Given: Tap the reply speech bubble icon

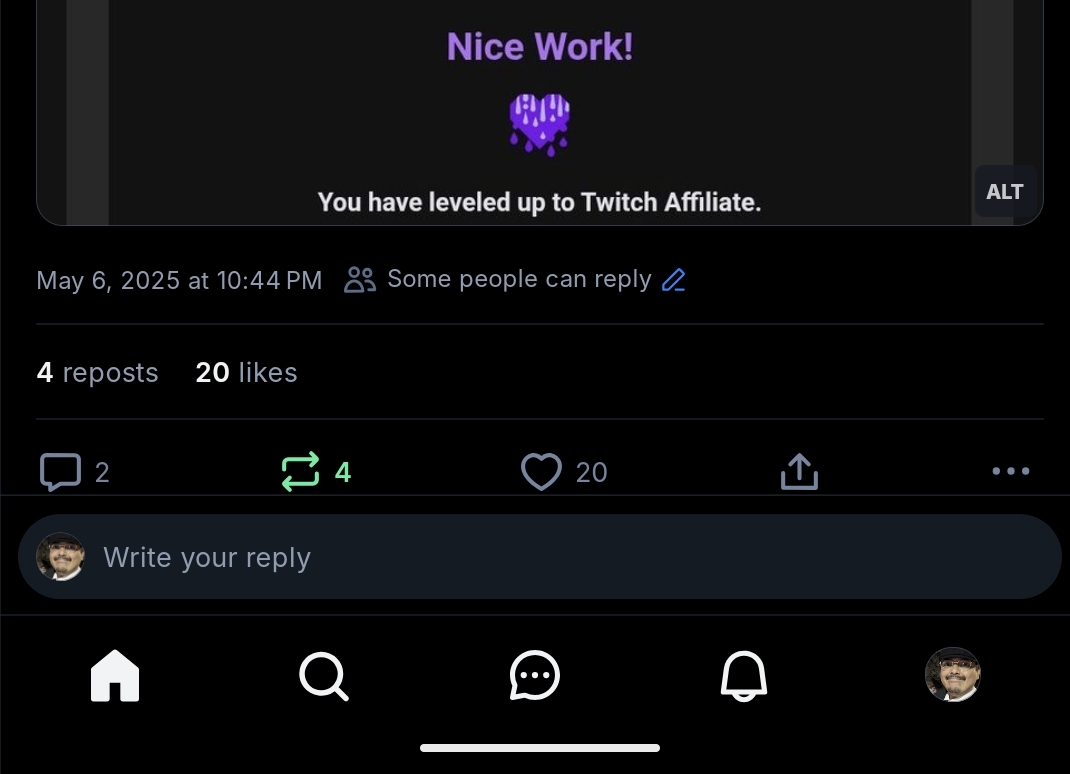Looking at the screenshot, I should click(60, 472).
